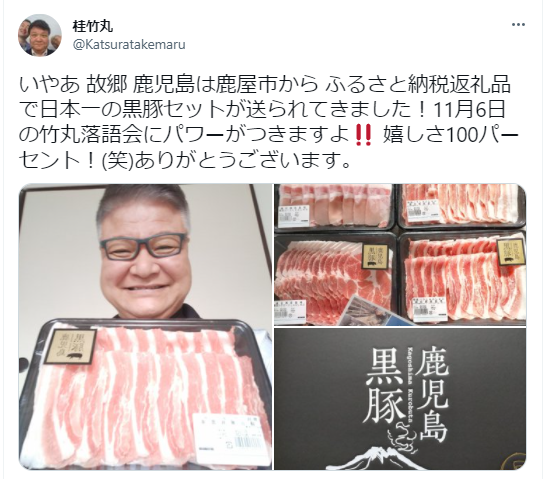Click the gold 黒豚 label in the selfie

point(70,346)
